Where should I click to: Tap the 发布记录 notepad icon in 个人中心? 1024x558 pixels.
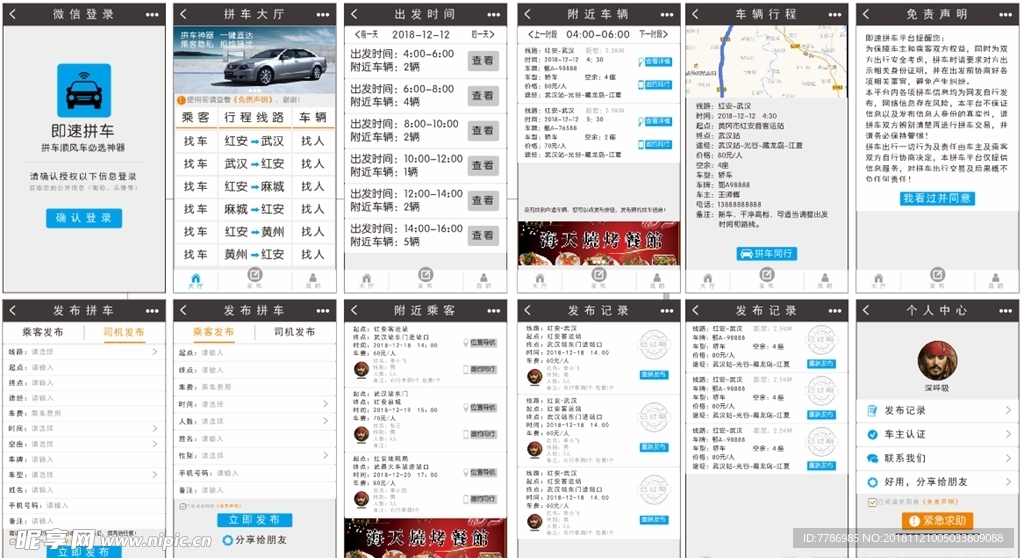[872, 410]
